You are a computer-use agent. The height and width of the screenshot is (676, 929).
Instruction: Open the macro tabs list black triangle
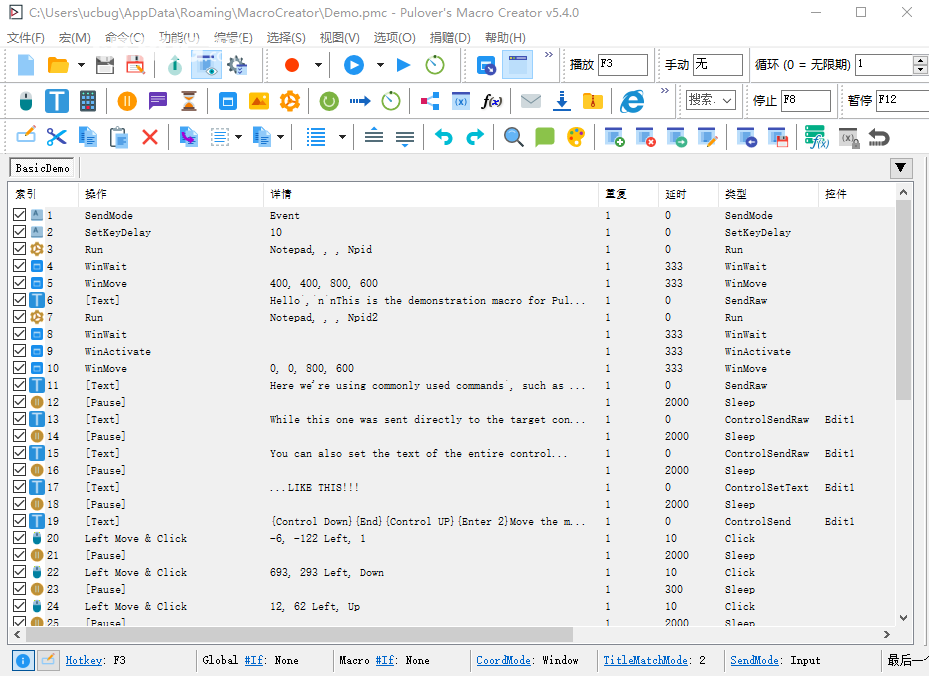pyautogui.click(x=901, y=168)
